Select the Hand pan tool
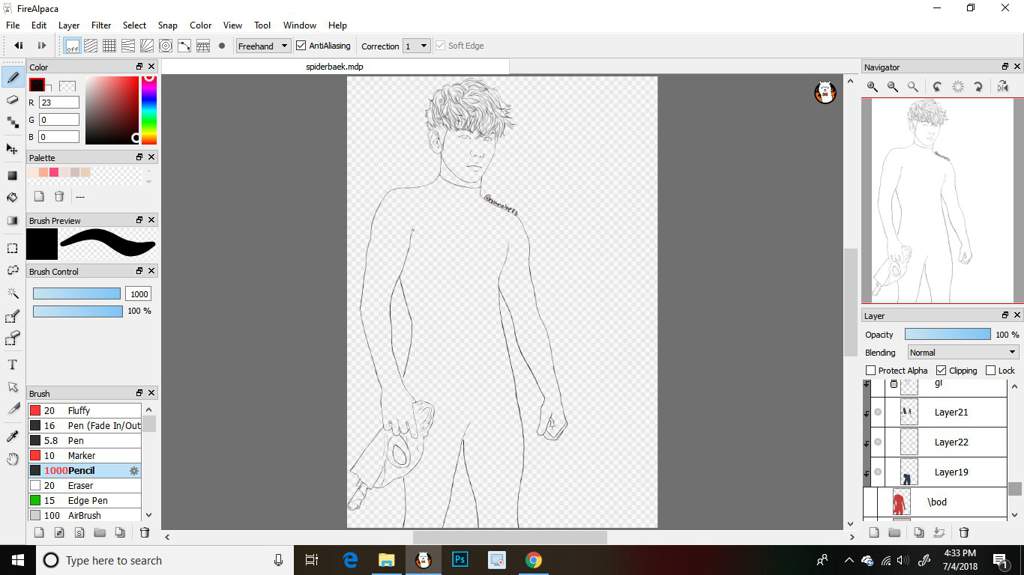Screen dimensions: 1024x575 coord(12,459)
